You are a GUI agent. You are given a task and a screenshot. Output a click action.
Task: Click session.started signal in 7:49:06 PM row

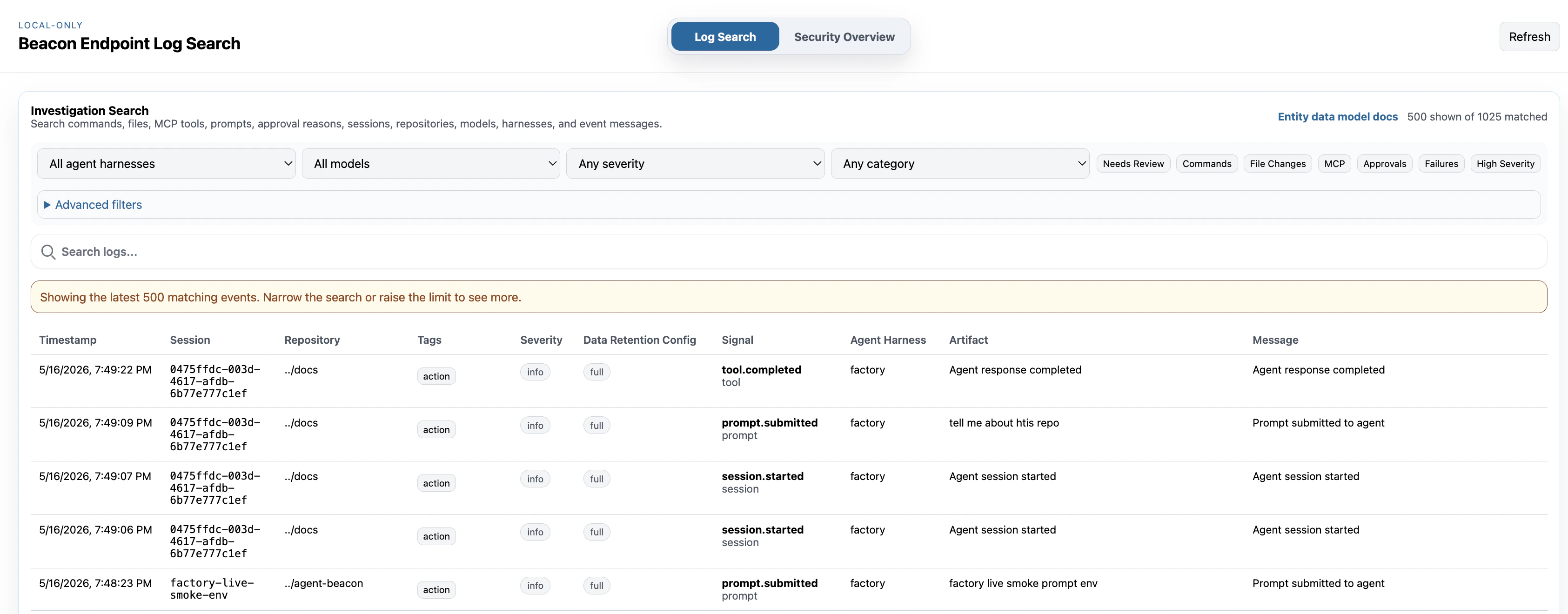762,530
